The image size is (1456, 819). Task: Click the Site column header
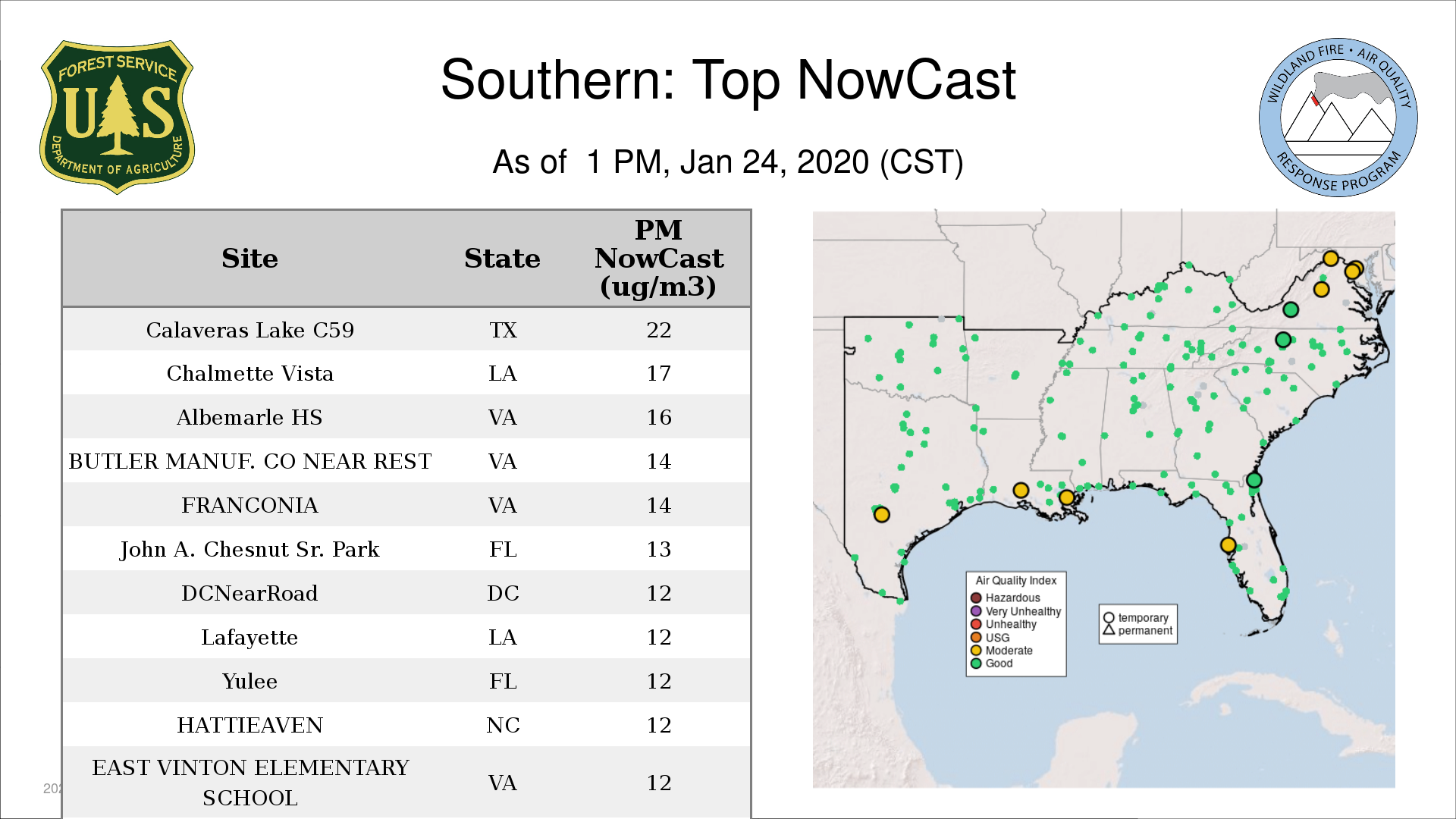click(249, 259)
